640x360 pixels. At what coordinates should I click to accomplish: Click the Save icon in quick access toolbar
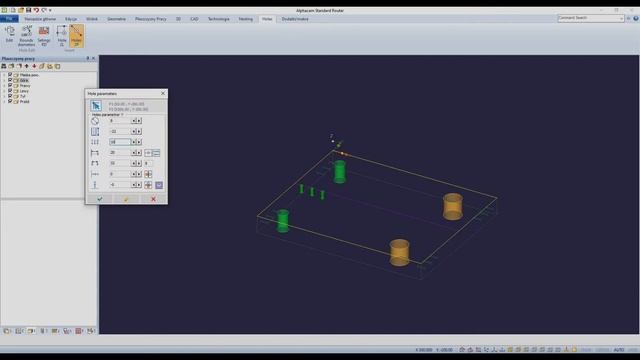coord(28,10)
